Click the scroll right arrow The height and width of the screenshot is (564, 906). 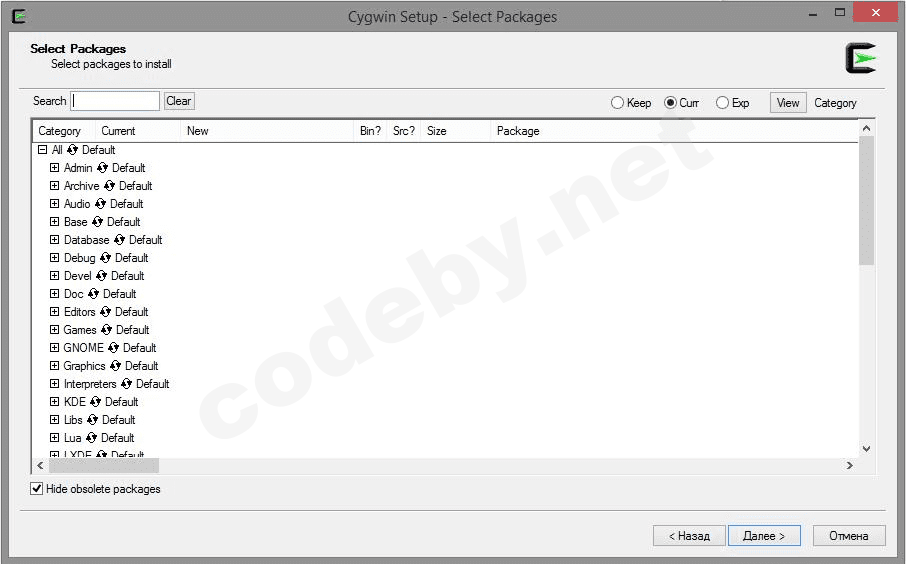coord(849,465)
